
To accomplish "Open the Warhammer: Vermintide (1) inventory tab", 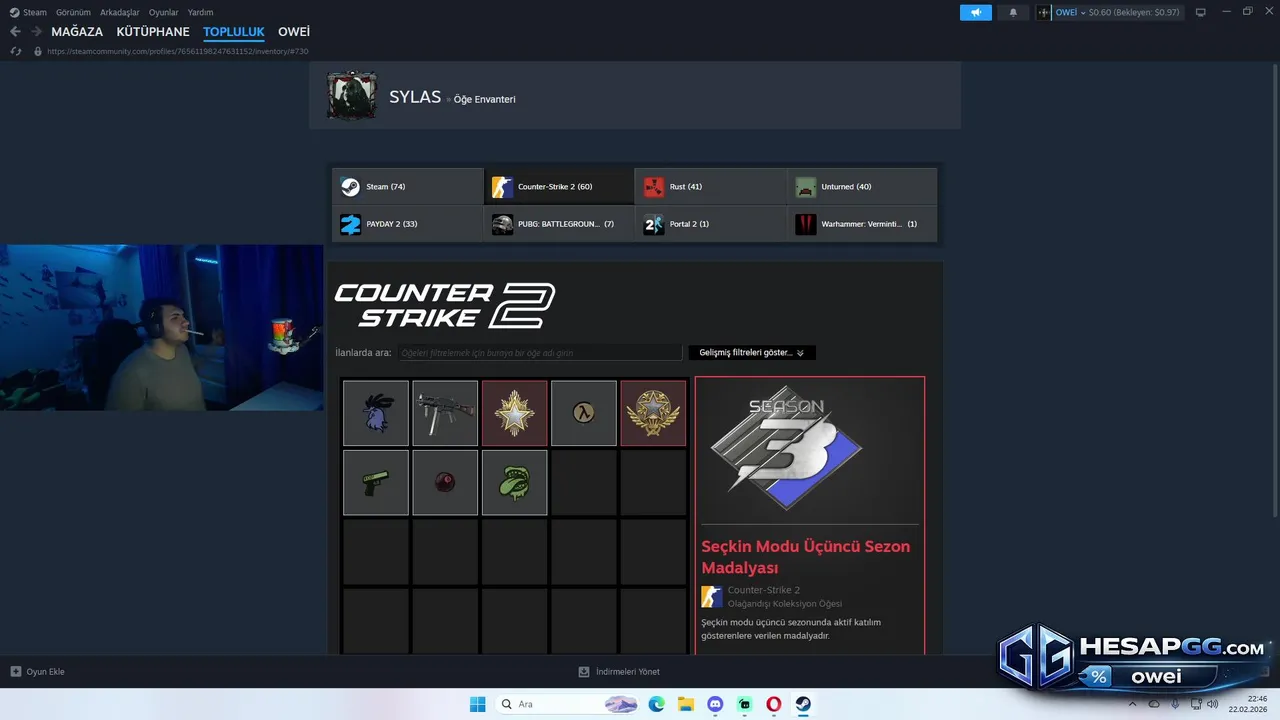I will 862,224.
